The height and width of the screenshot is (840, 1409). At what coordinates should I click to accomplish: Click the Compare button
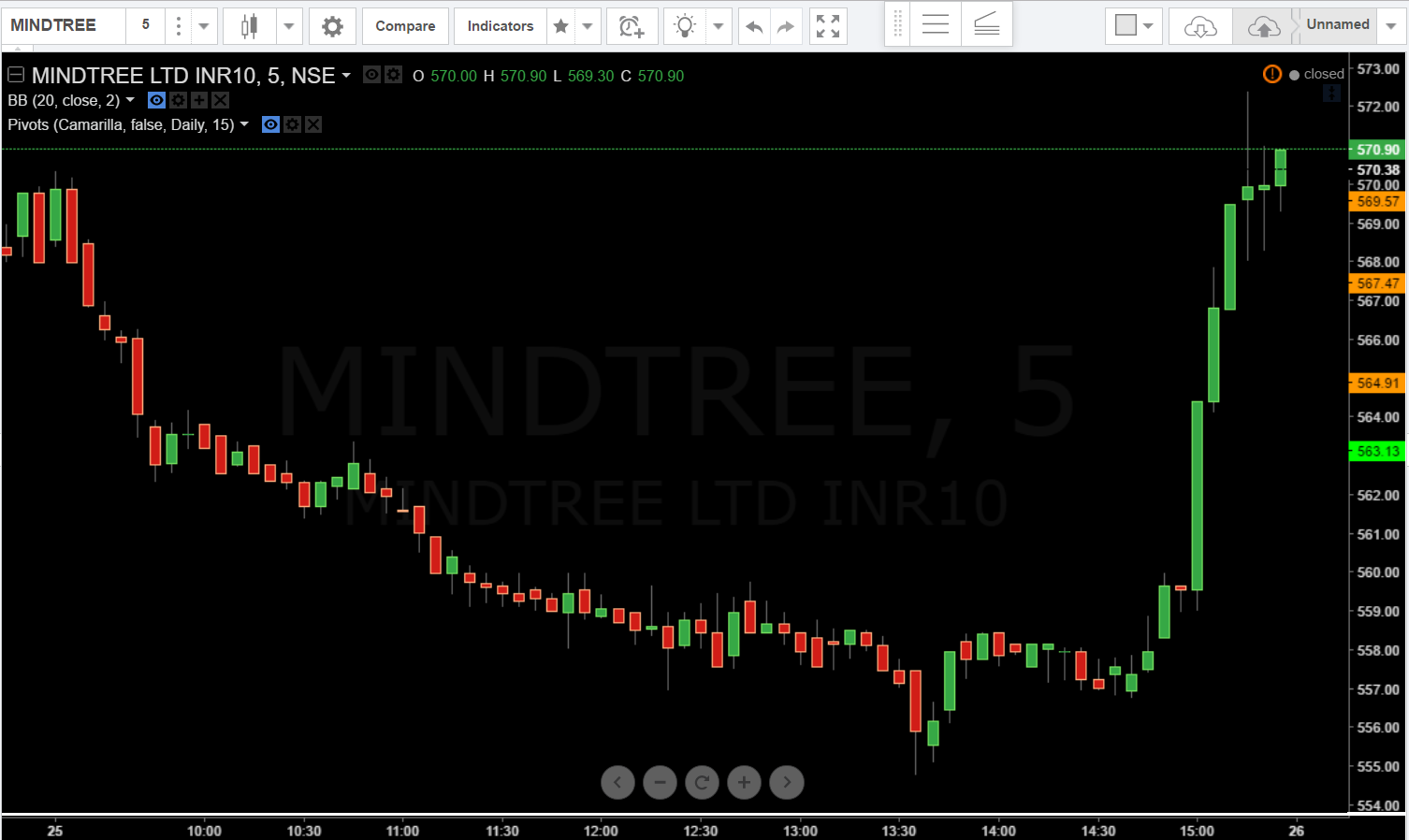coord(405,26)
